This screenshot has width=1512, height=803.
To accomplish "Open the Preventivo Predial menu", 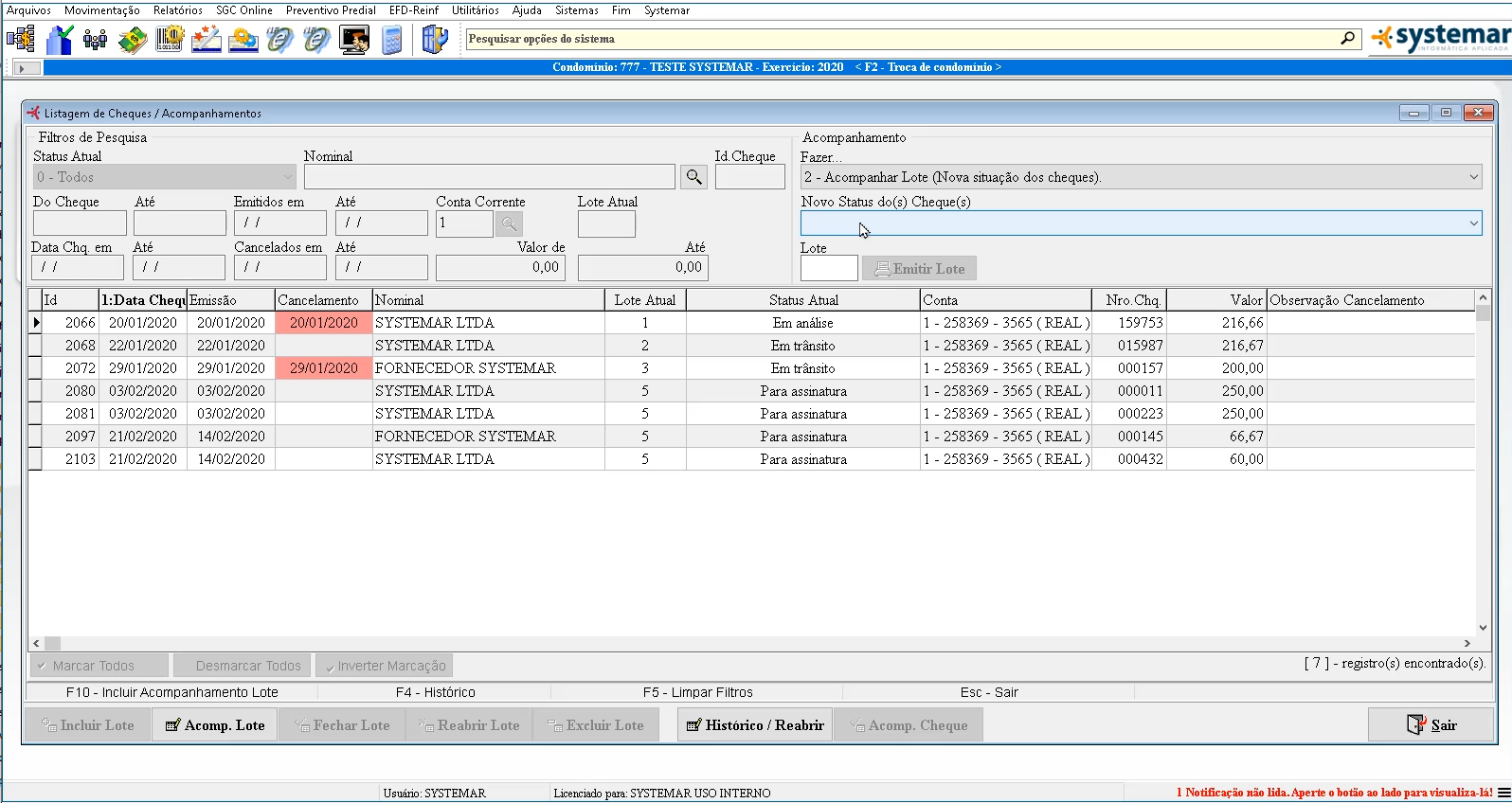I will click(331, 10).
